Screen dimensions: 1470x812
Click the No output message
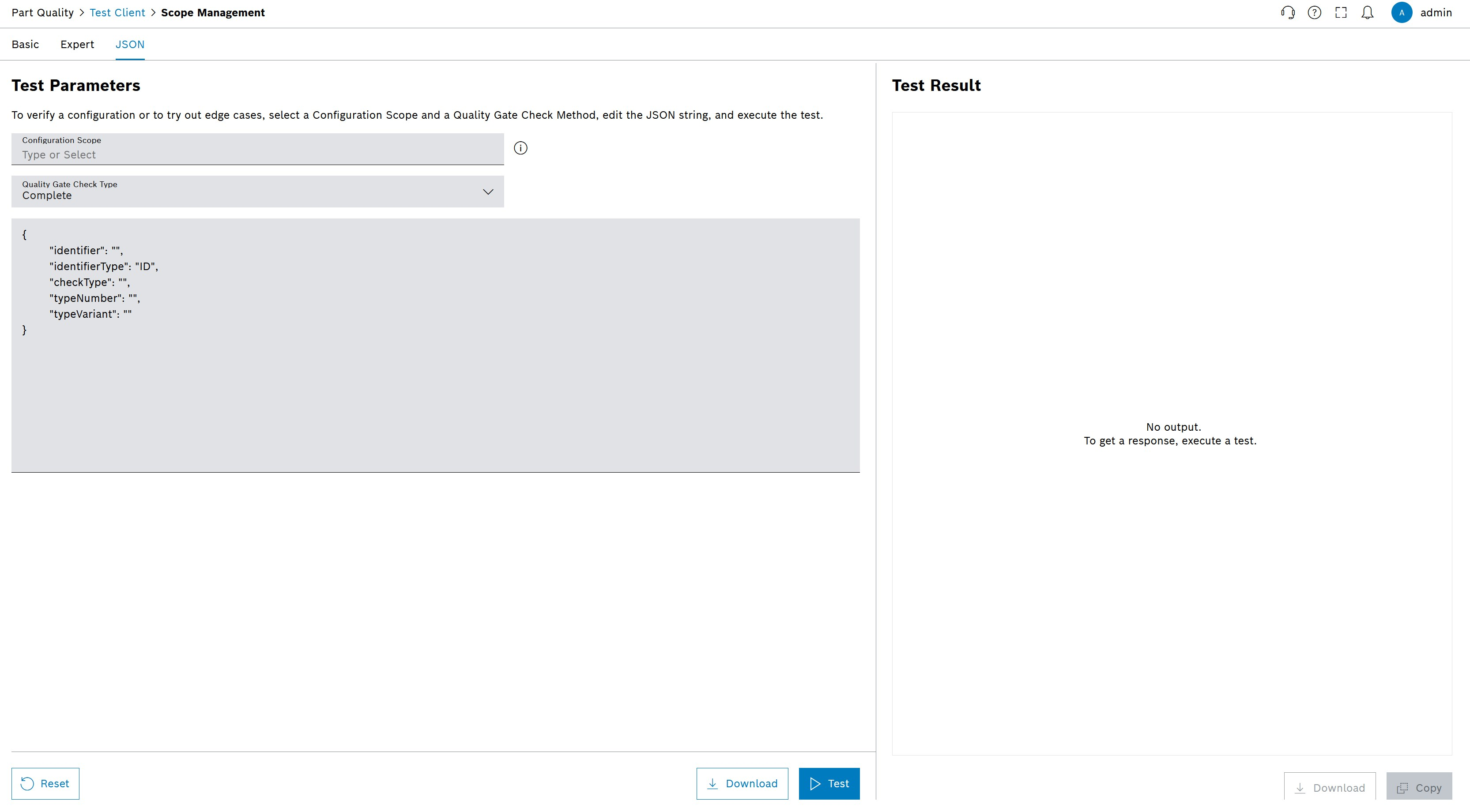(x=1173, y=427)
